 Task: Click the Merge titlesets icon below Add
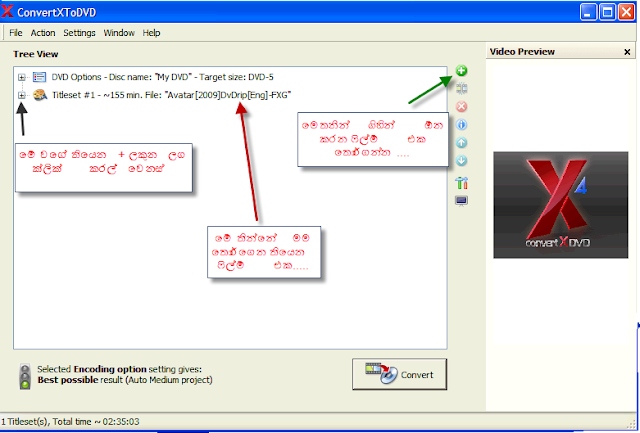click(461, 88)
